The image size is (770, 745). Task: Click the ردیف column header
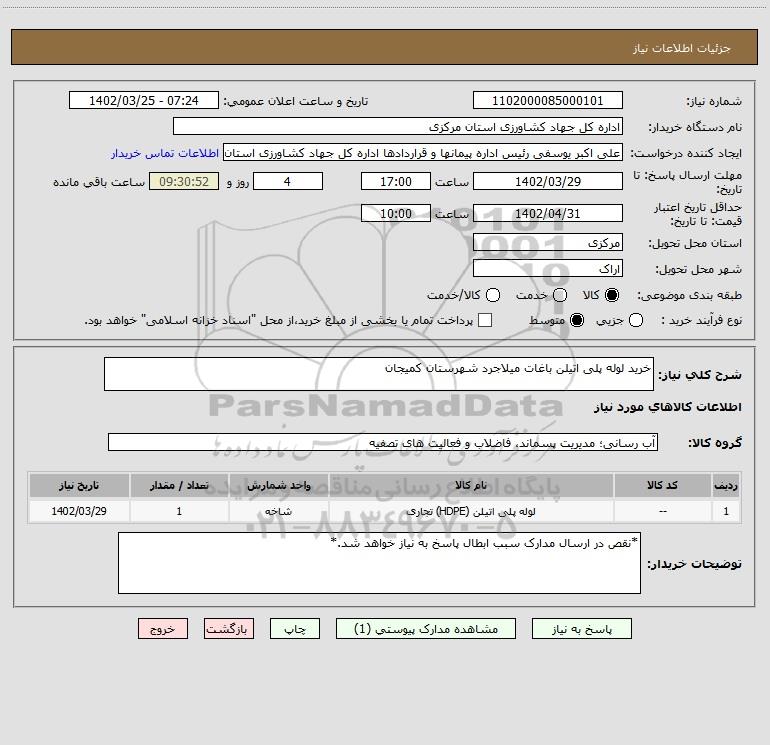point(726,485)
